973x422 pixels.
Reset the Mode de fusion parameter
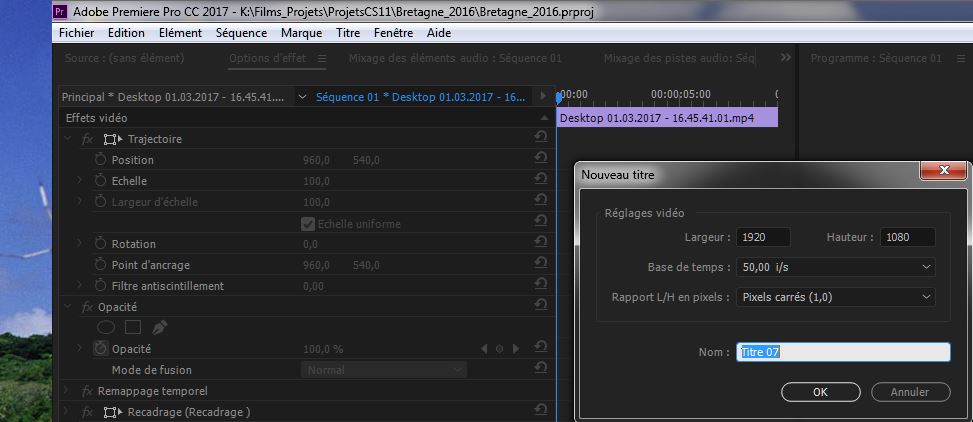point(540,368)
